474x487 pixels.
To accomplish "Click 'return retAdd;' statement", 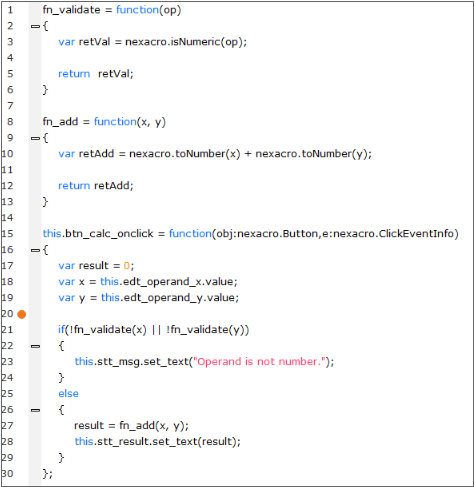I will (x=96, y=186).
